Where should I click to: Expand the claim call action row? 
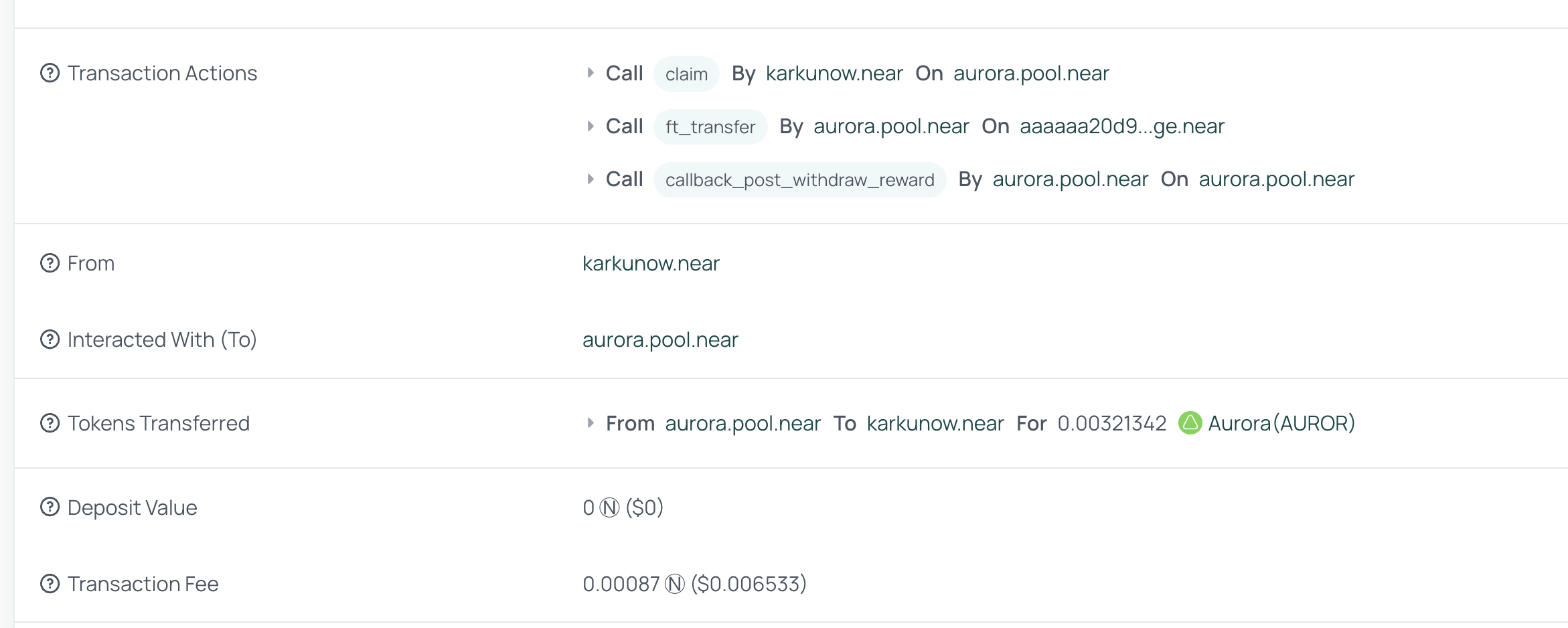click(x=591, y=73)
